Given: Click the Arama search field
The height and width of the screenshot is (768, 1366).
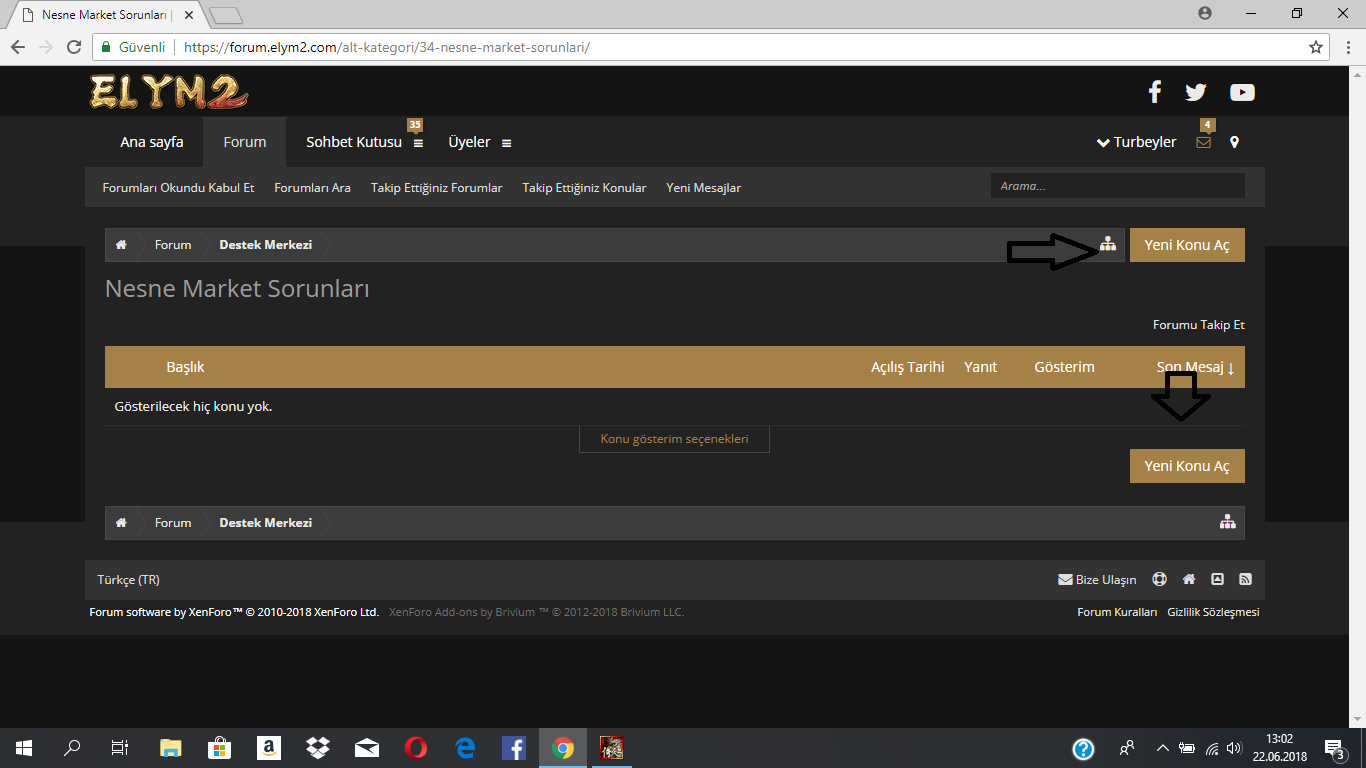Looking at the screenshot, I should [1117, 186].
